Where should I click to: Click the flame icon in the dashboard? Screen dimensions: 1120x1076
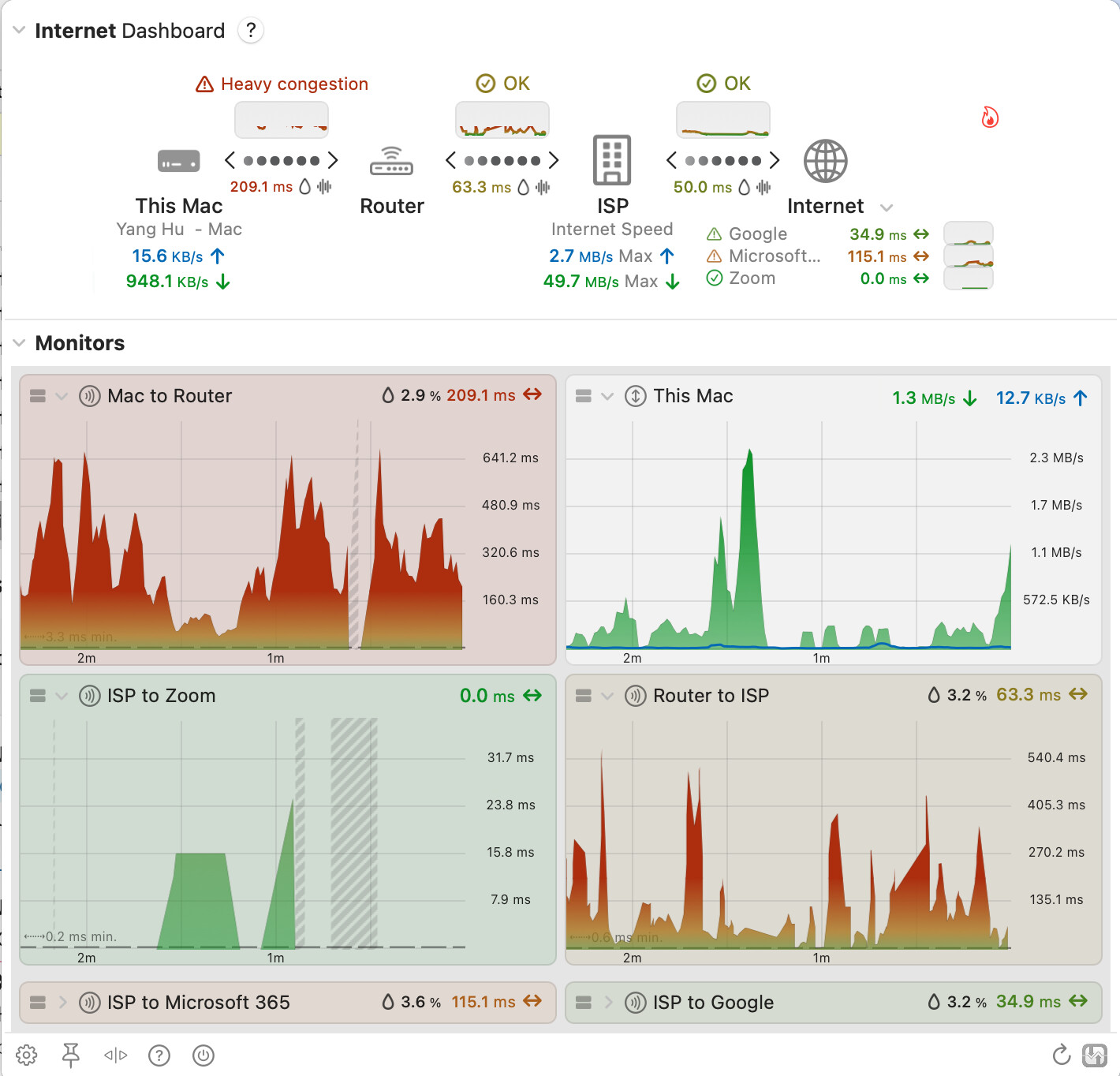click(989, 118)
